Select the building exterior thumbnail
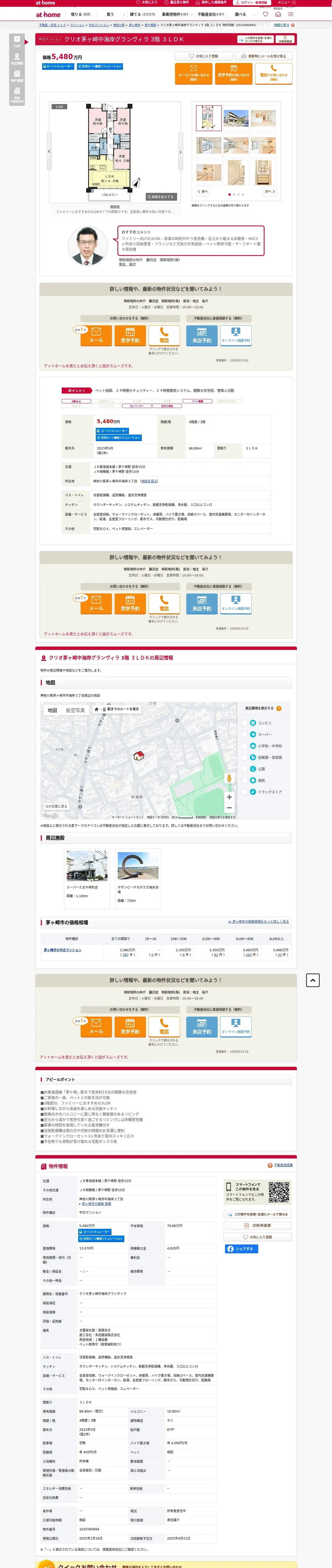This screenshot has height=1568, width=332. coord(236,118)
